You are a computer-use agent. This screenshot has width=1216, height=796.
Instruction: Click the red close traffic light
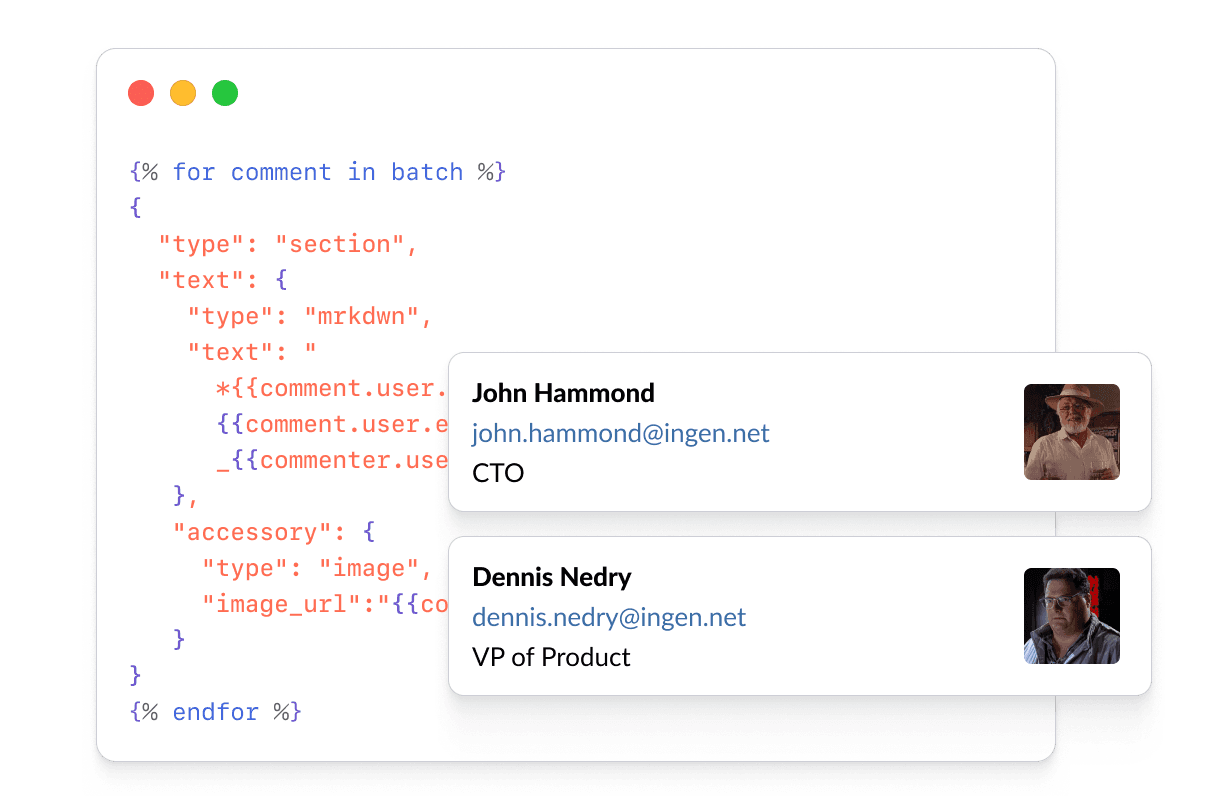[141, 92]
